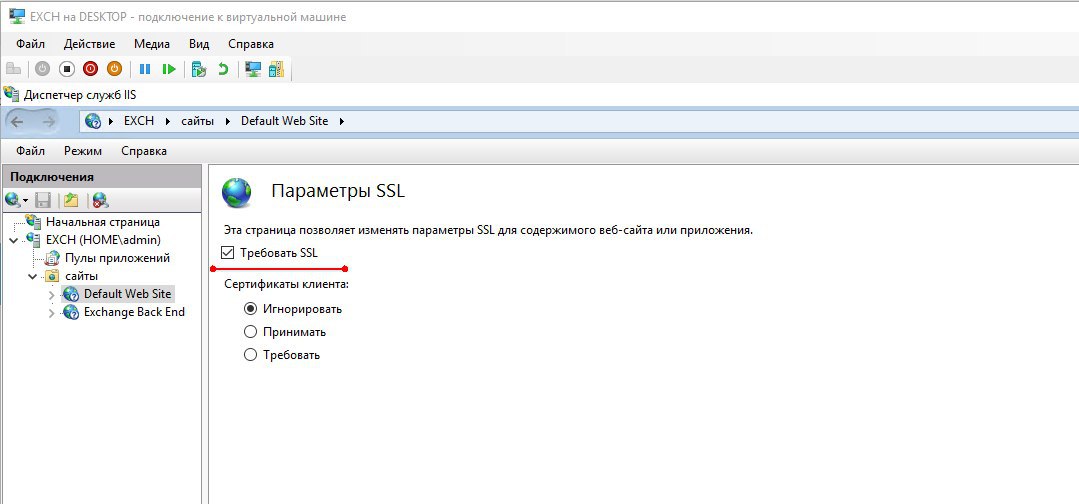Collapse the сайты tree node

click(32, 277)
